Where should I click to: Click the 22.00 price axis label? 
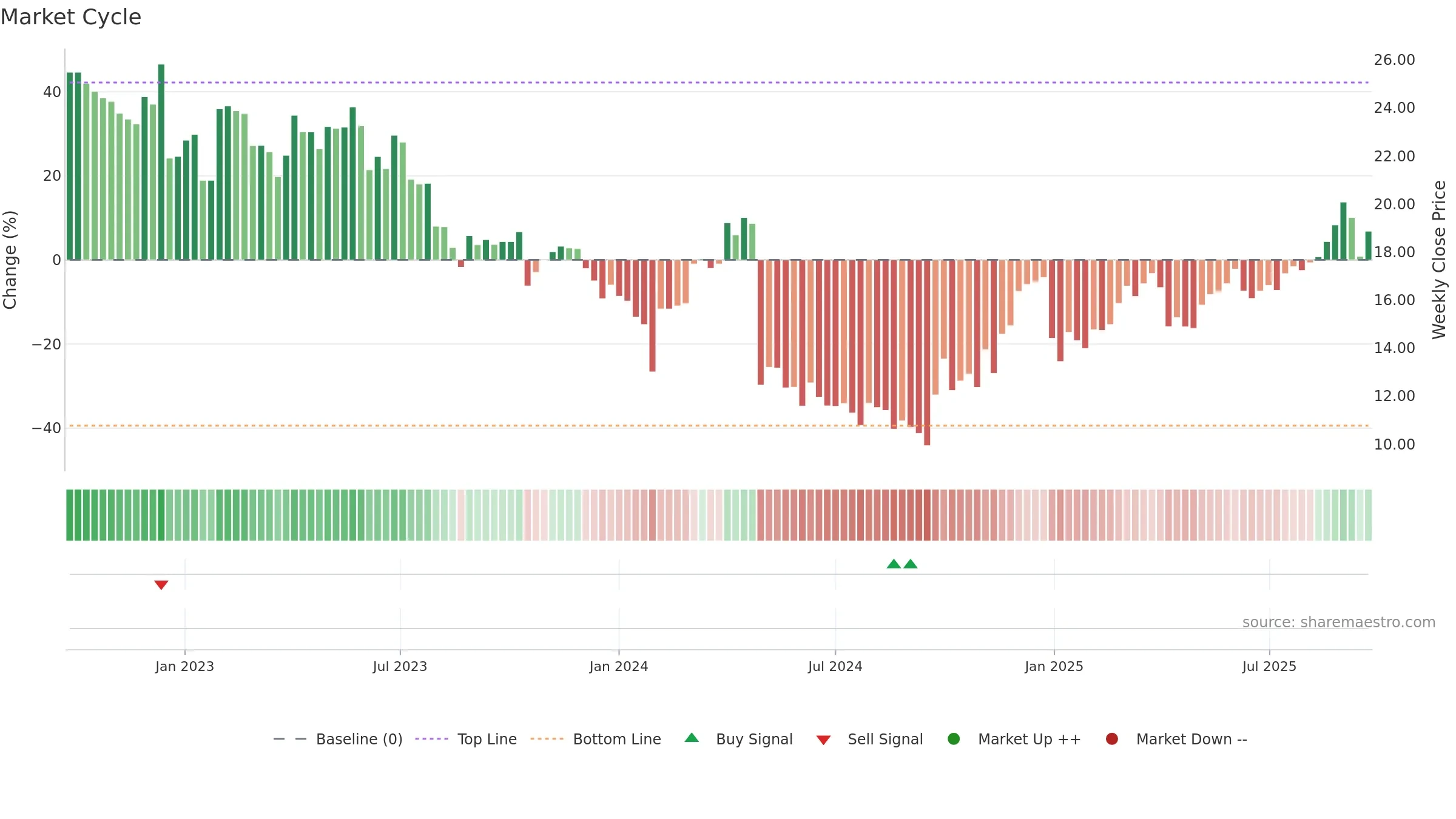(1394, 157)
